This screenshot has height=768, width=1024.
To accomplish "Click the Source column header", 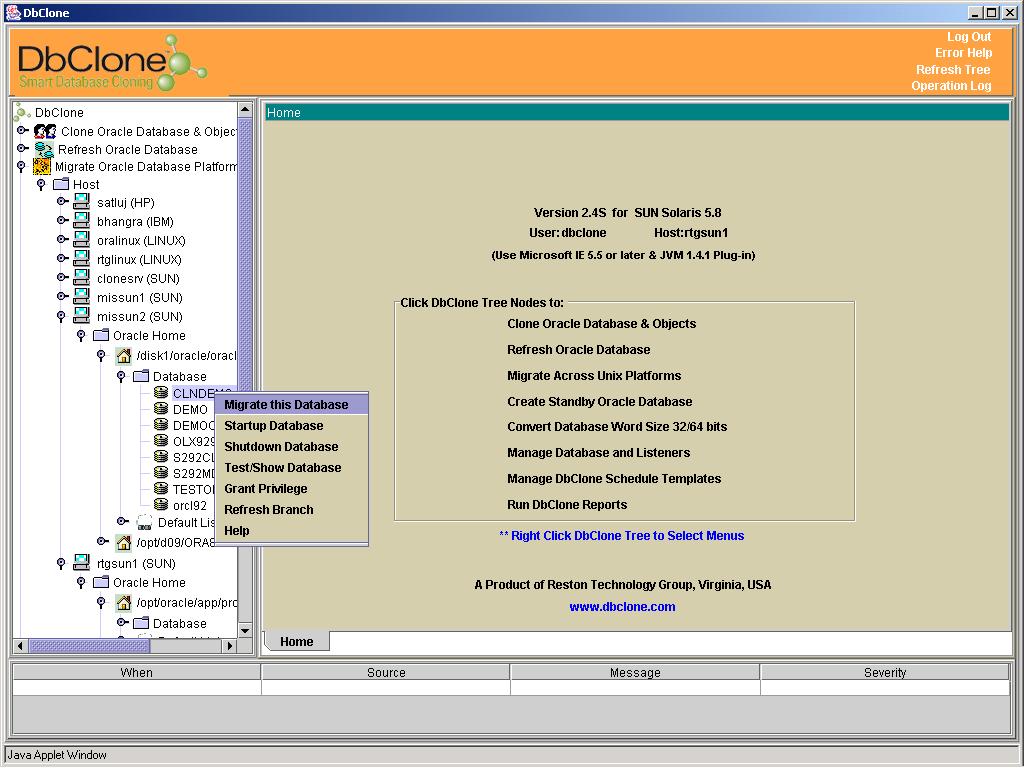I will tap(386, 672).
